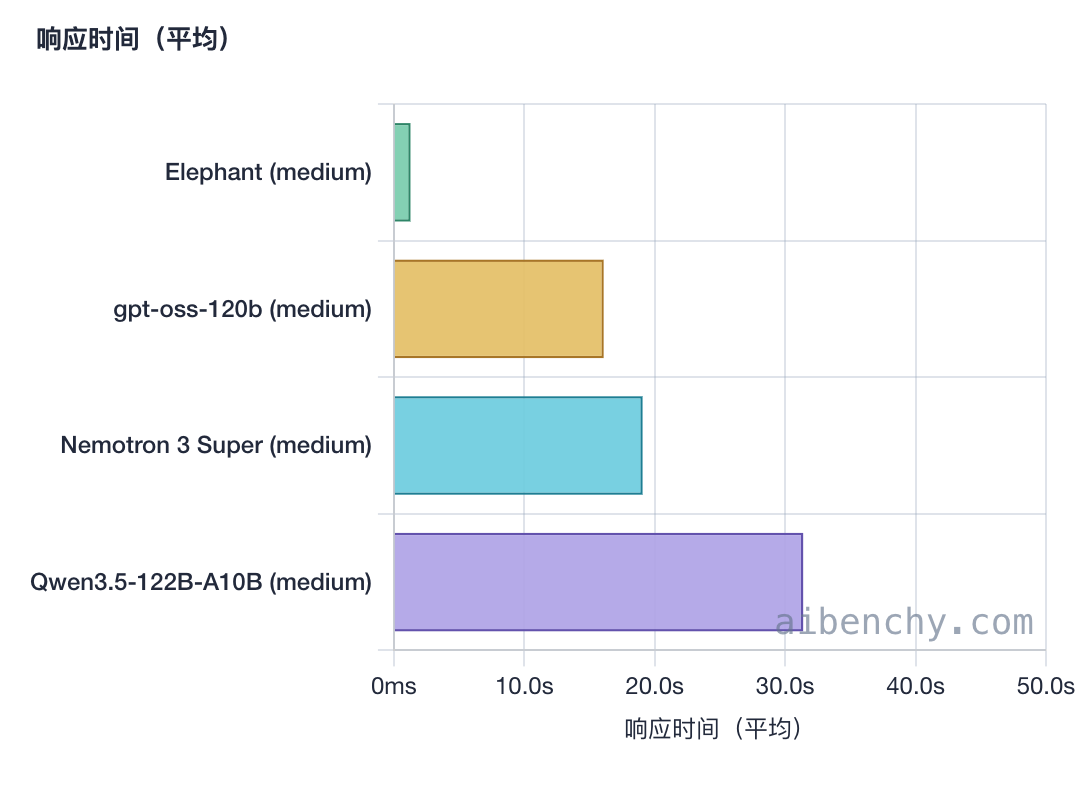This screenshot has width=1082, height=800.
Task: Click the 10.0s tick label
Action: pos(524,686)
